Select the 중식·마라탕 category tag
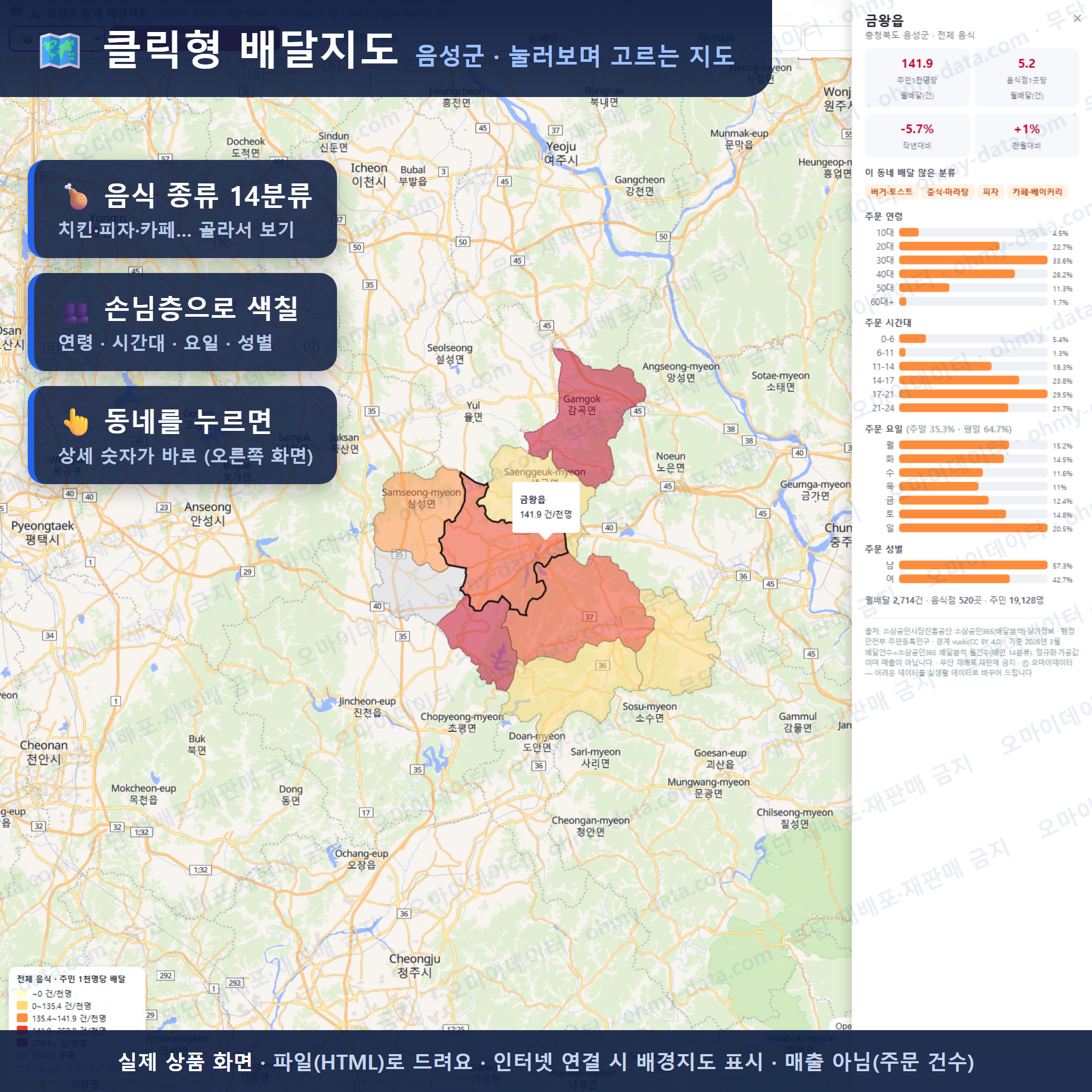Viewport: 1092px width, 1092px height. [948, 192]
